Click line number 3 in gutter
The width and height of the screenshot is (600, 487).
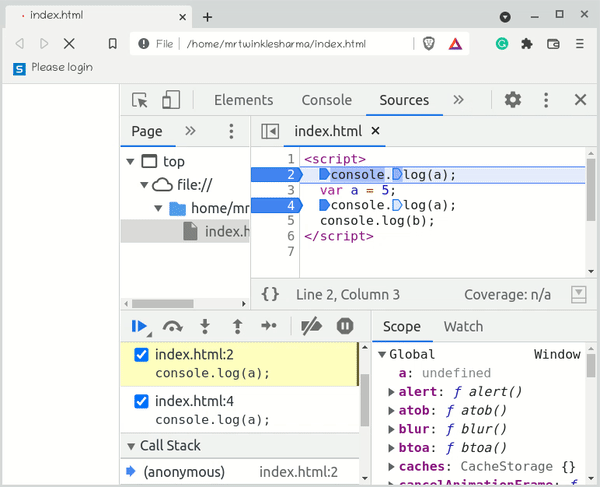click(291, 190)
